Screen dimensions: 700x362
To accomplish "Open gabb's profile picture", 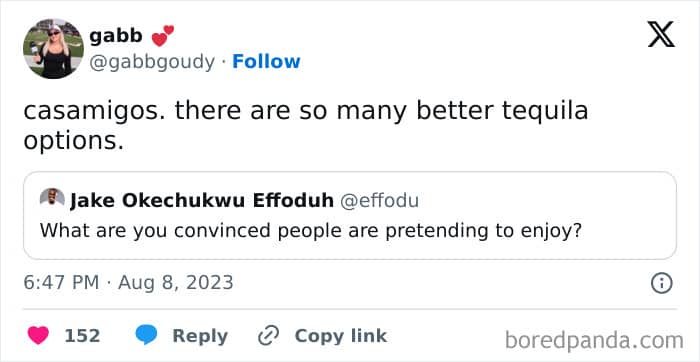I will click(x=53, y=49).
